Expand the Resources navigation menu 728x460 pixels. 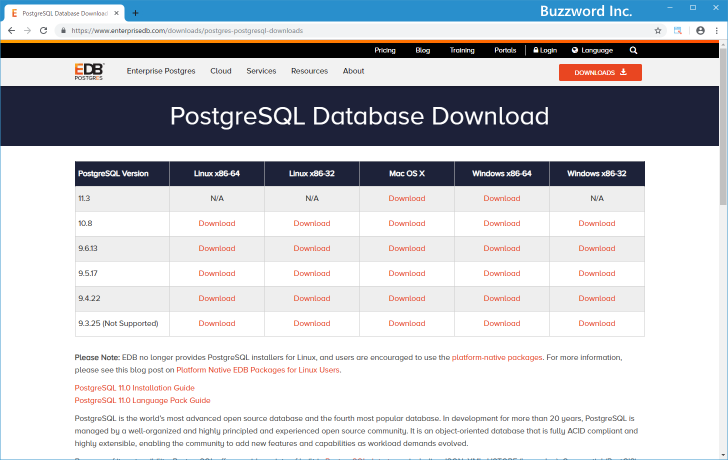(x=309, y=72)
